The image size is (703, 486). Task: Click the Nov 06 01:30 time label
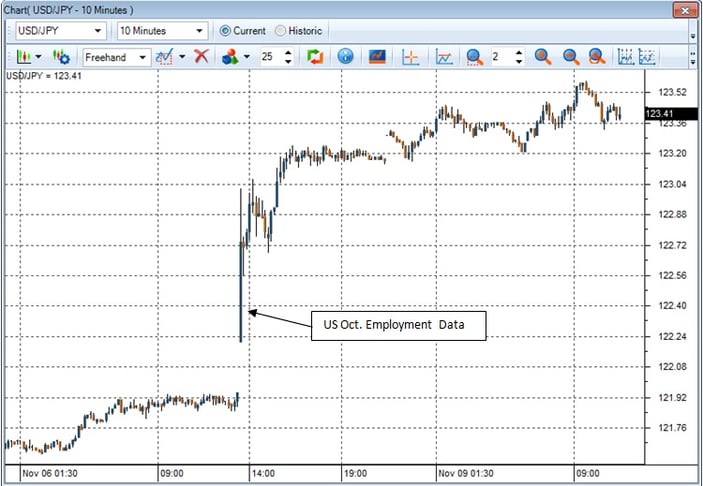point(50,473)
